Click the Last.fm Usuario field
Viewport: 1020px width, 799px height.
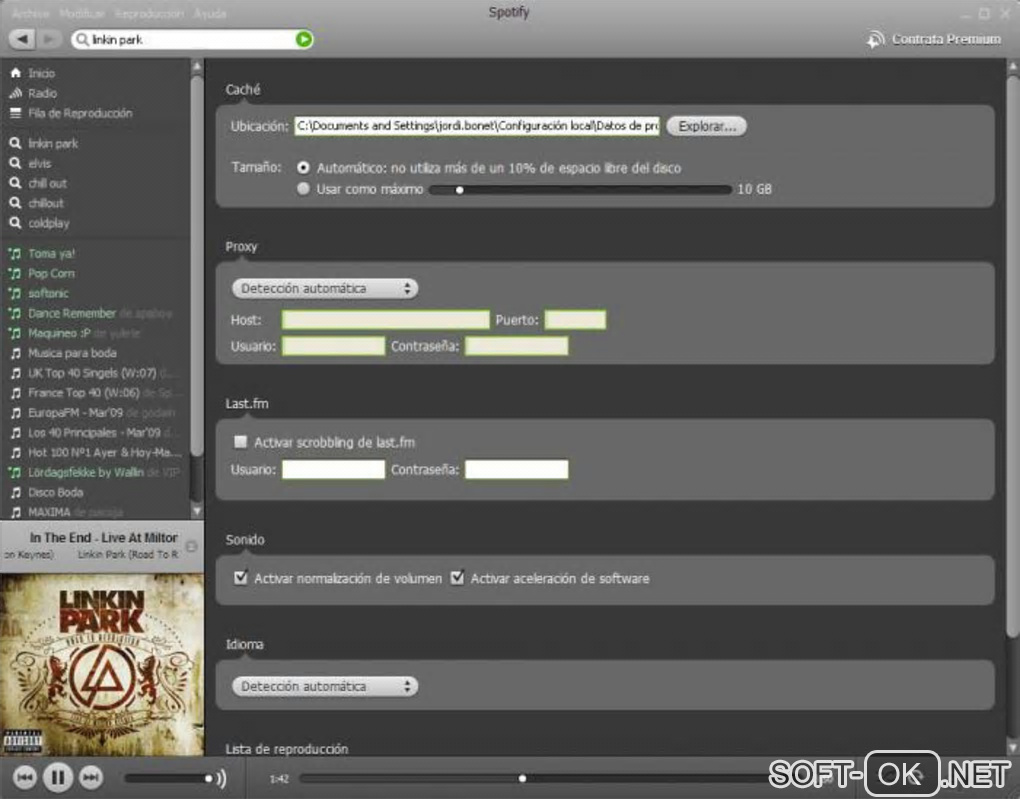click(333, 469)
